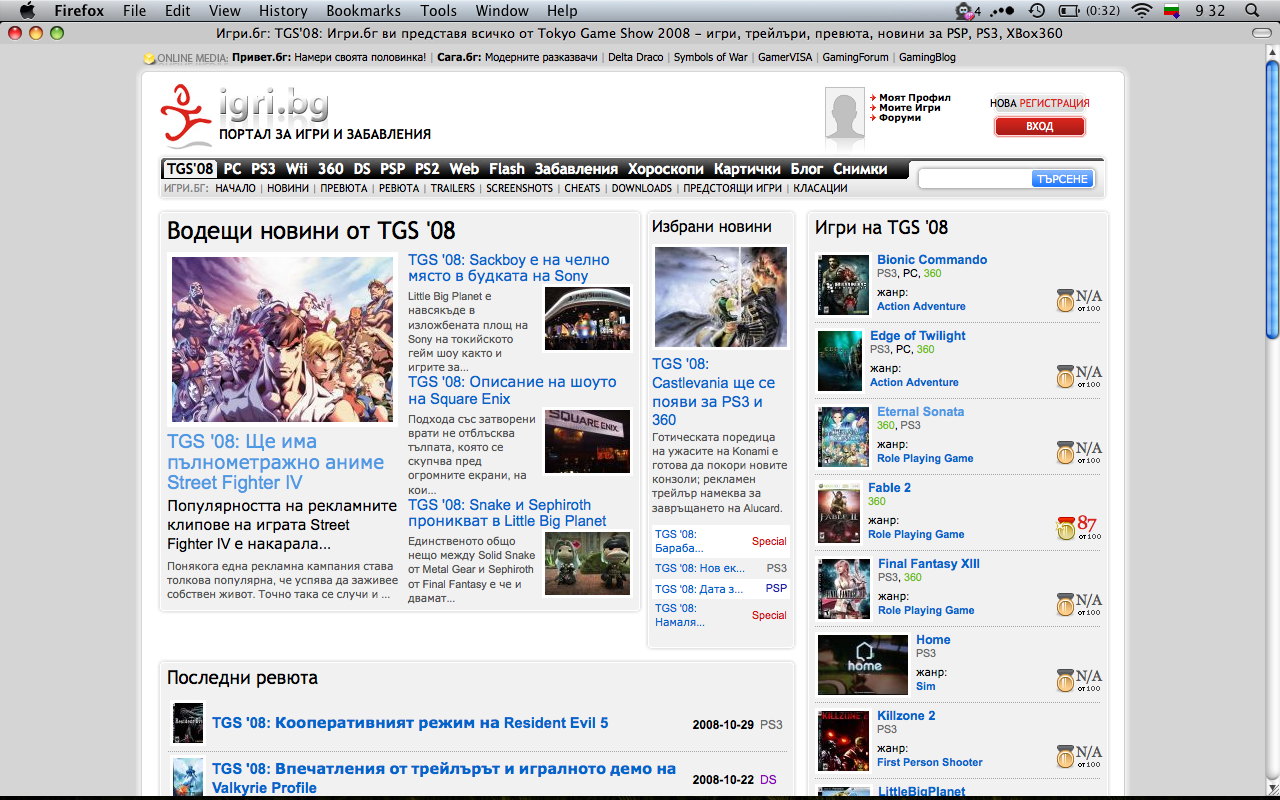Open Killzone 2 cover thumbnail
This screenshot has height=800, width=1280.
pos(843,741)
